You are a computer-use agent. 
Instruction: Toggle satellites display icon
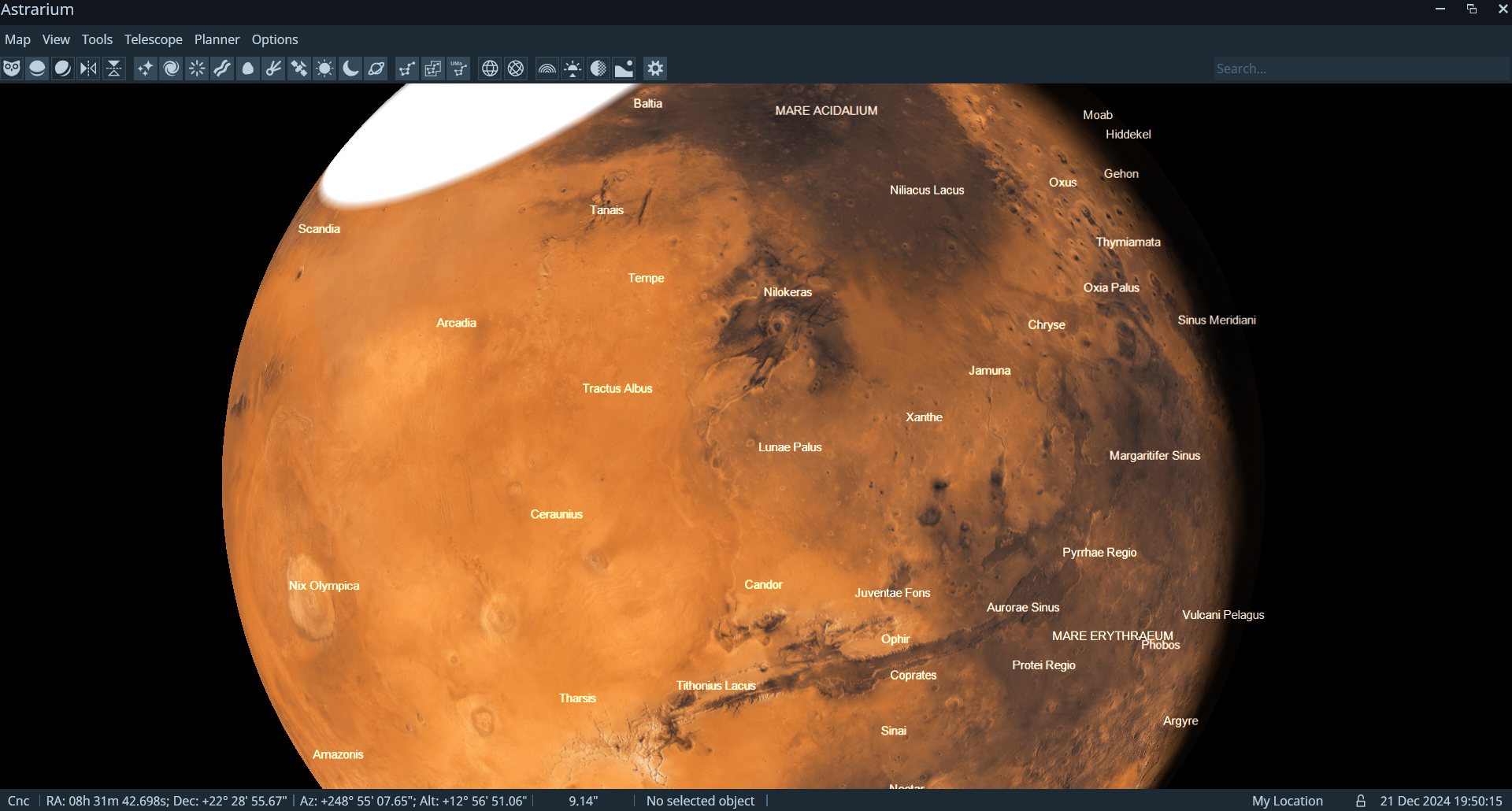pos(299,69)
